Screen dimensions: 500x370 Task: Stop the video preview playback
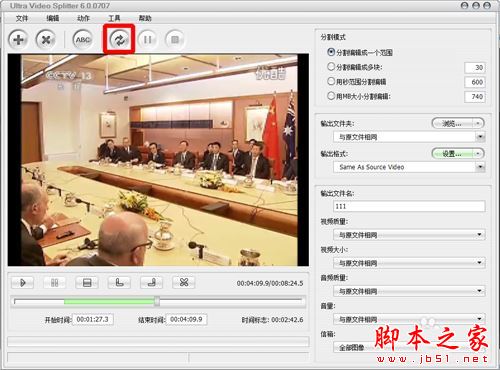[x=87, y=283]
